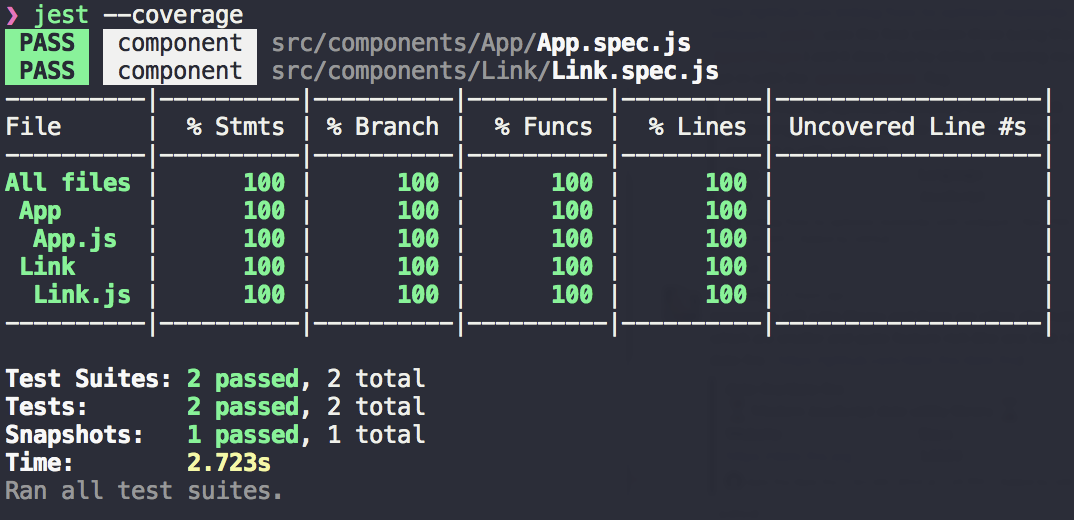1074x520 pixels.
Task: Click the Link folder row label
Action: [x=47, y=267]
